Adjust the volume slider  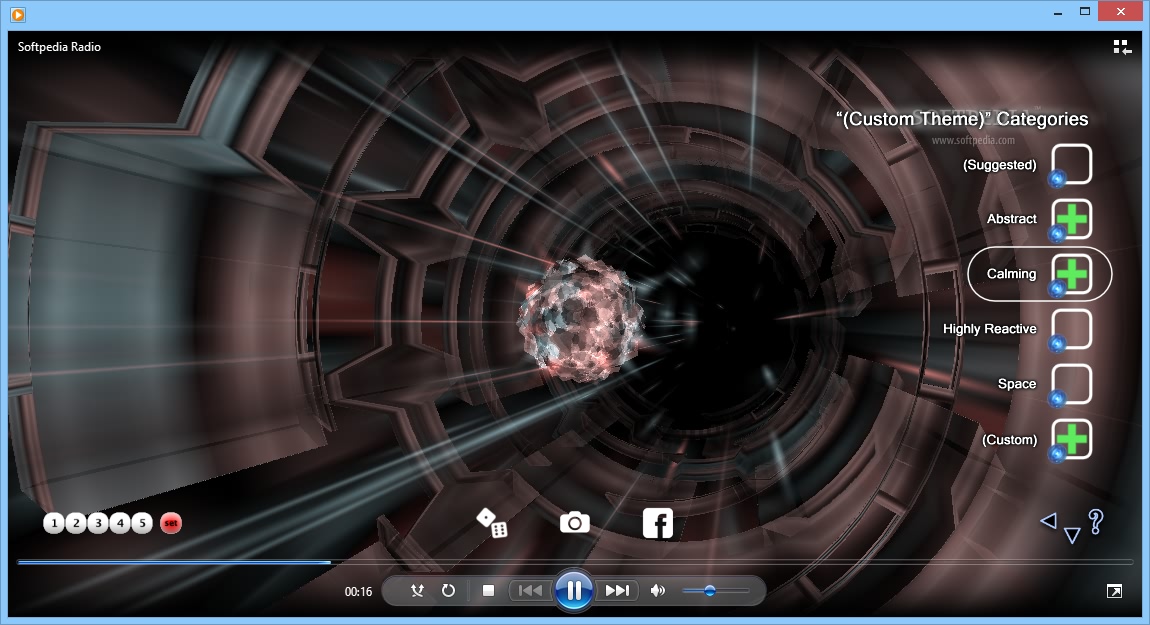[x=715, y=591]
